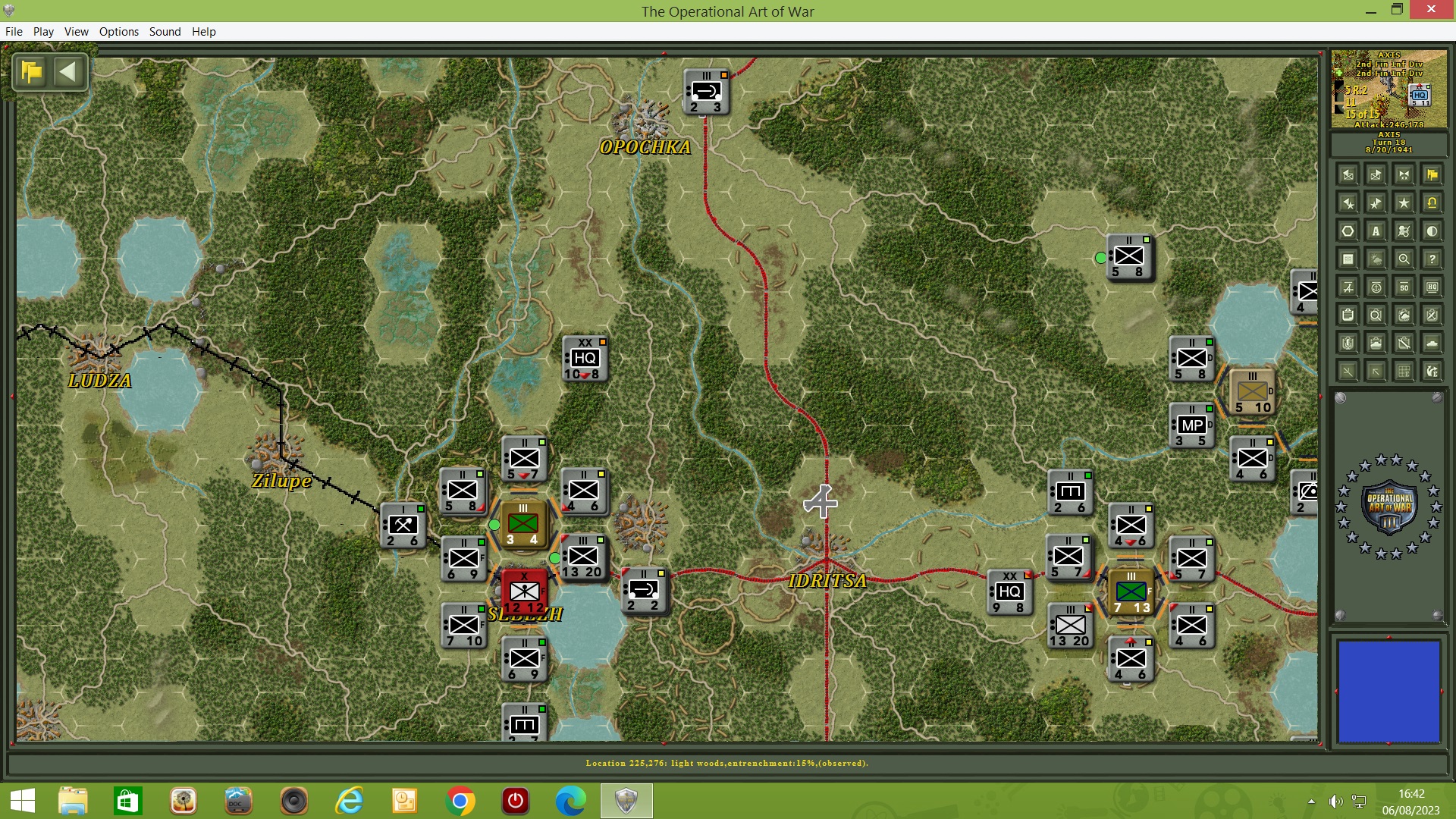Viewport: 1456px width, 819px height.
Task: Open the clipboard with tank icon
Action: (x=1376, y=344)
